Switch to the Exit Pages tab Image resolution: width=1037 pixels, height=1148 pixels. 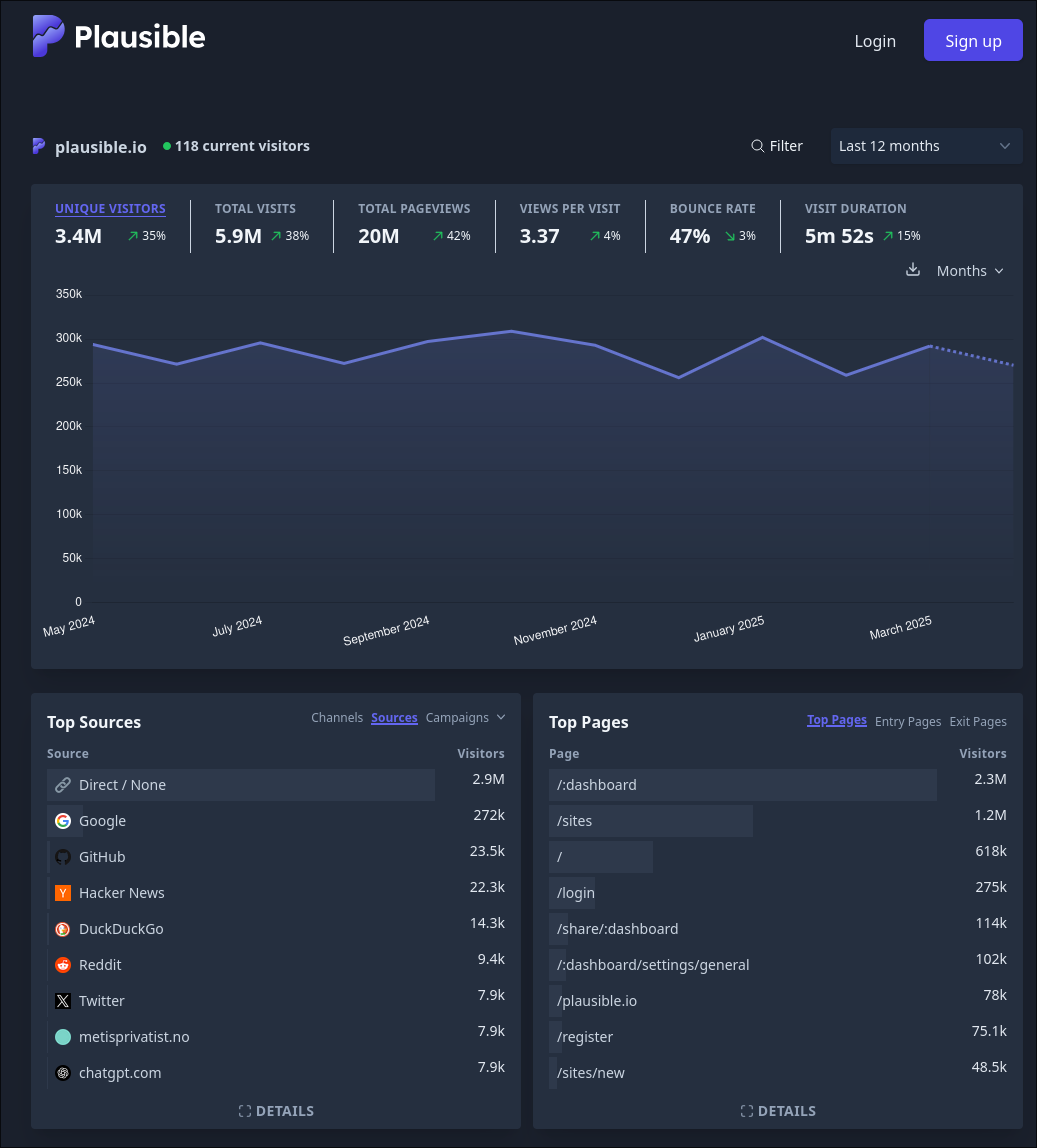tap(978, 721)
